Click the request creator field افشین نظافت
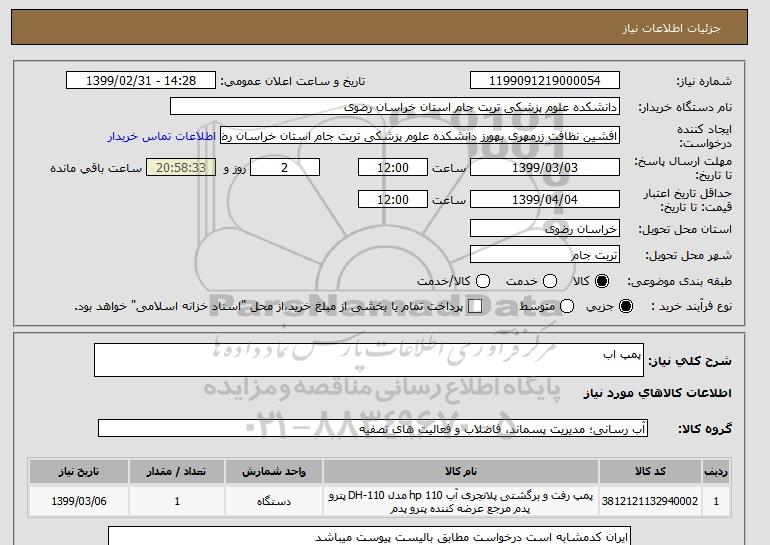The image size is (770, 545). tap(420, 136)
